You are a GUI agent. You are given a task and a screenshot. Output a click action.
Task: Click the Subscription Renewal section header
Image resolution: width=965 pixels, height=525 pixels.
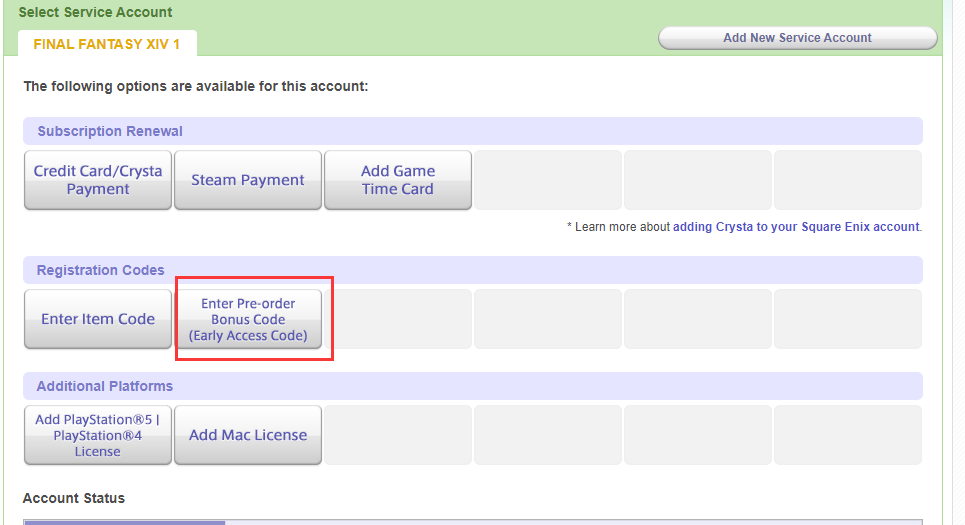click(473, 131)
